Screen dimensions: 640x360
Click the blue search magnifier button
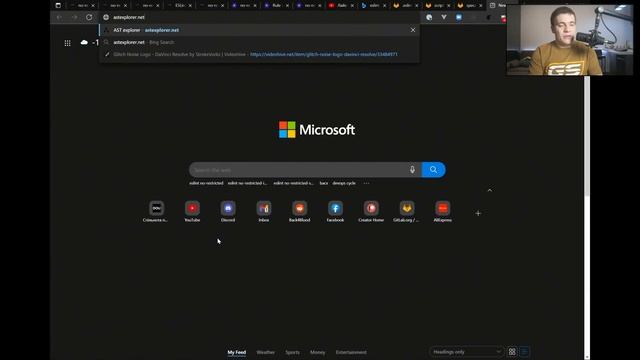click(x=433, y=170)
